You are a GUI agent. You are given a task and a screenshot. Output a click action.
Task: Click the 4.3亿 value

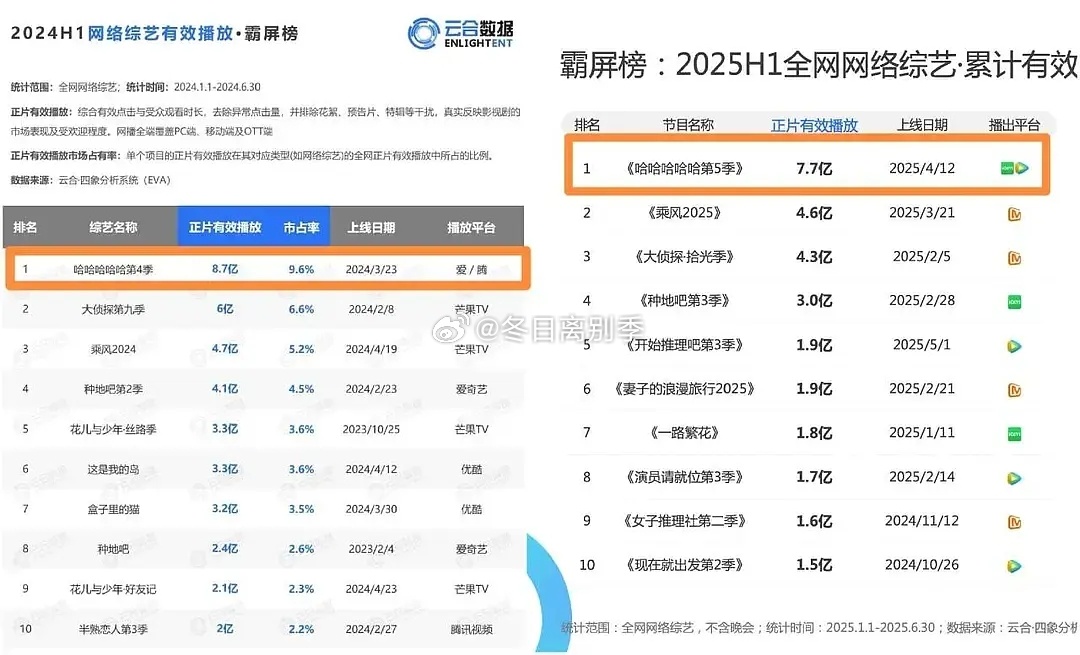(814, 257)
